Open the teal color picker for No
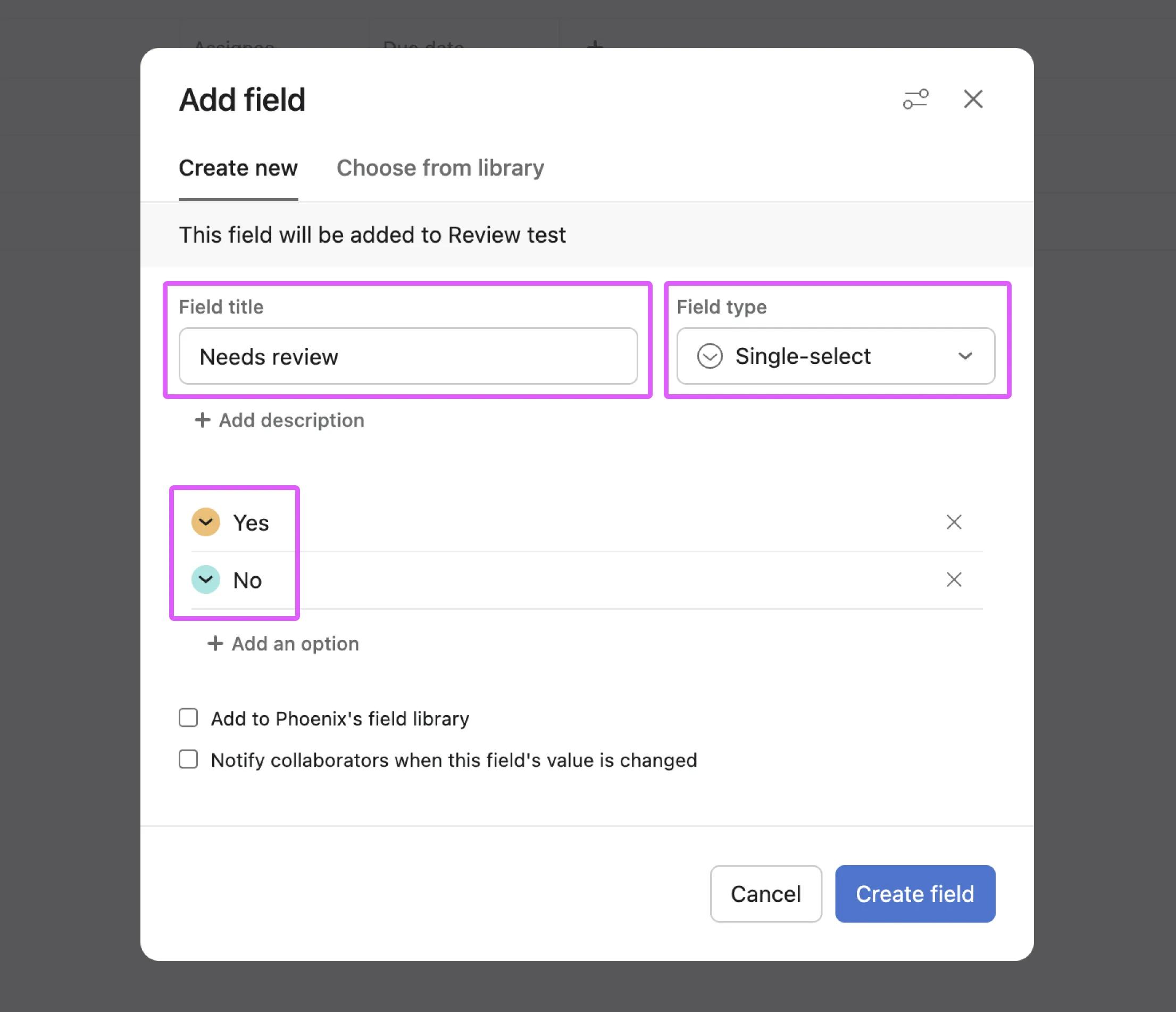 tap(205, 579)
